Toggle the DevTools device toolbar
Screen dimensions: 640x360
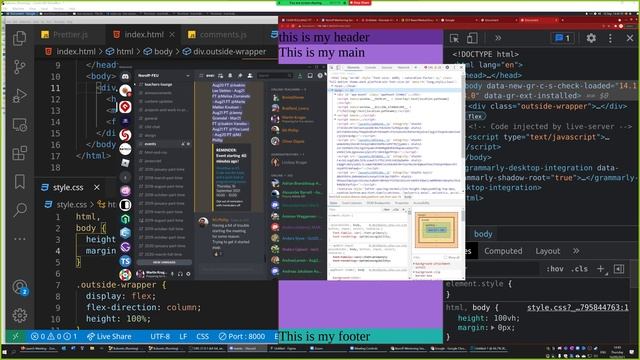click(472, 38)
